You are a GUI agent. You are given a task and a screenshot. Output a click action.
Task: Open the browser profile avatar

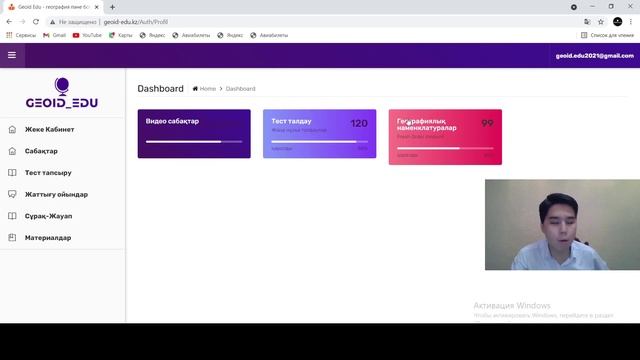(x=618, y=22)
